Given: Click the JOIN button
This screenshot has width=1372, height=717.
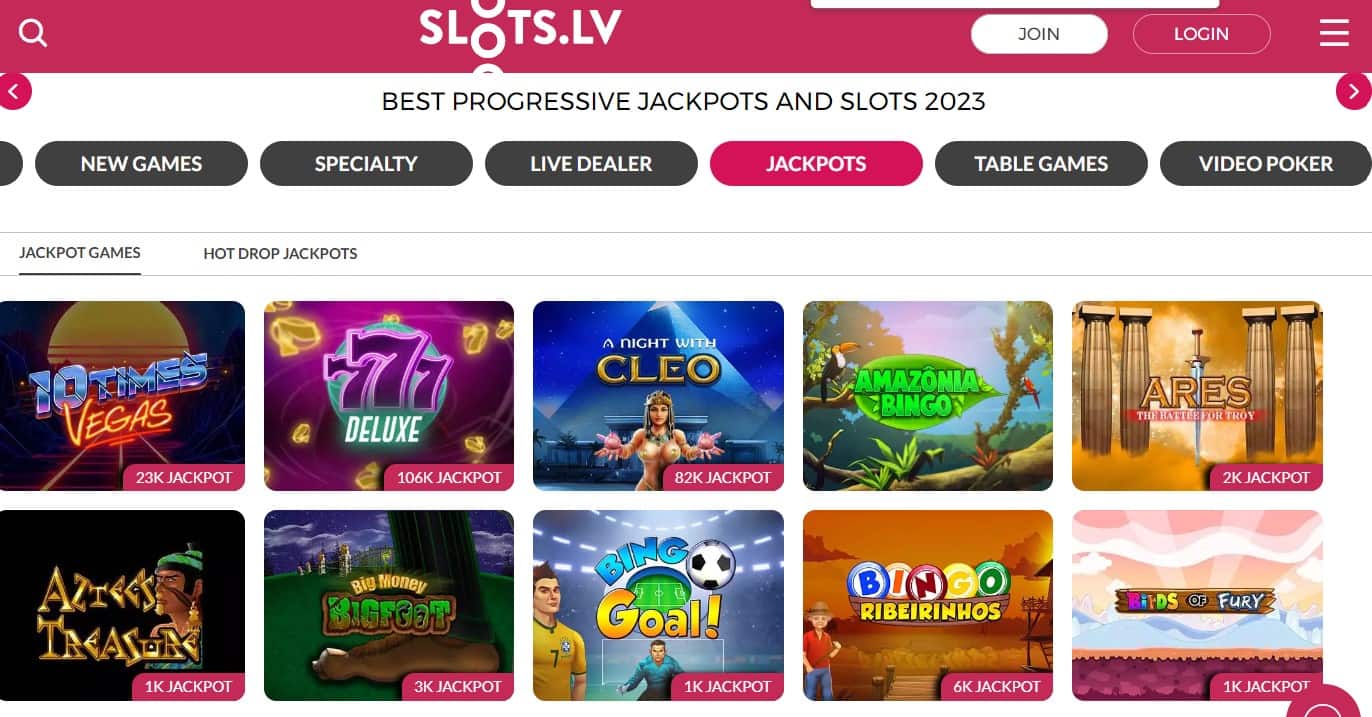Looking at the screenshot, I should pyautogui.click(x=1039, y=34).
